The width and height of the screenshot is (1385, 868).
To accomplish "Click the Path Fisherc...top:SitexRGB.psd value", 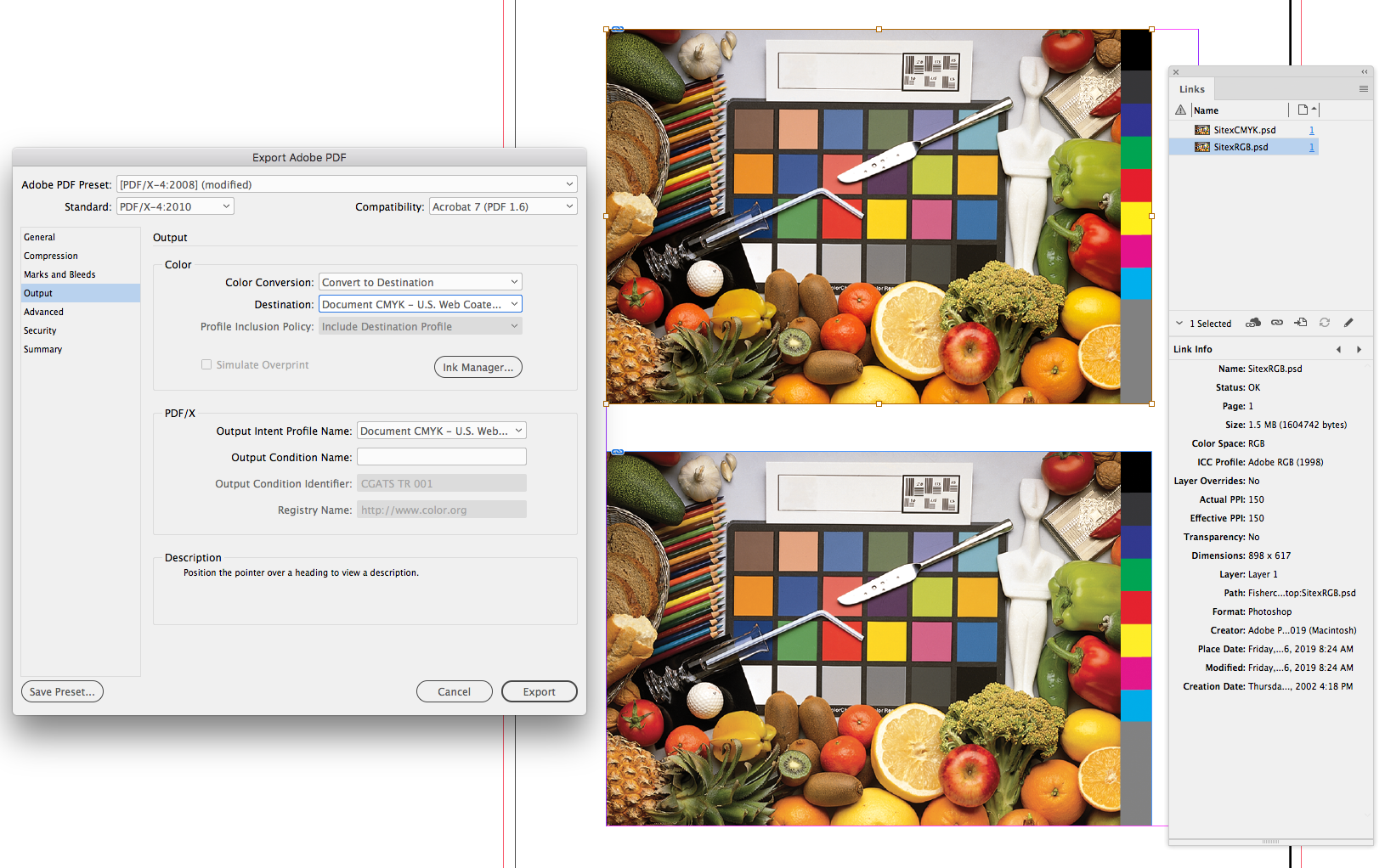I will (1302, 593).
